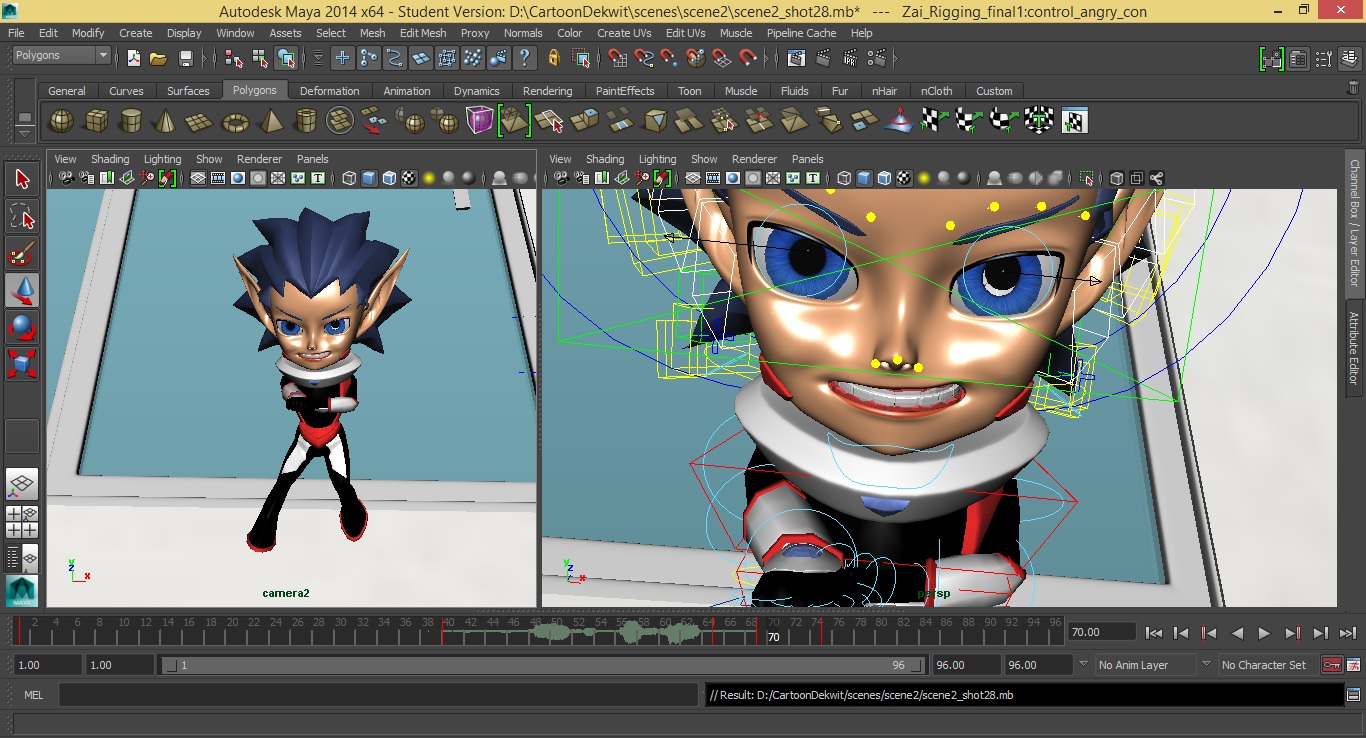Toggle snap to curves magnet
This screenshot has width=1366, height=738.
[x=644, y=58]
